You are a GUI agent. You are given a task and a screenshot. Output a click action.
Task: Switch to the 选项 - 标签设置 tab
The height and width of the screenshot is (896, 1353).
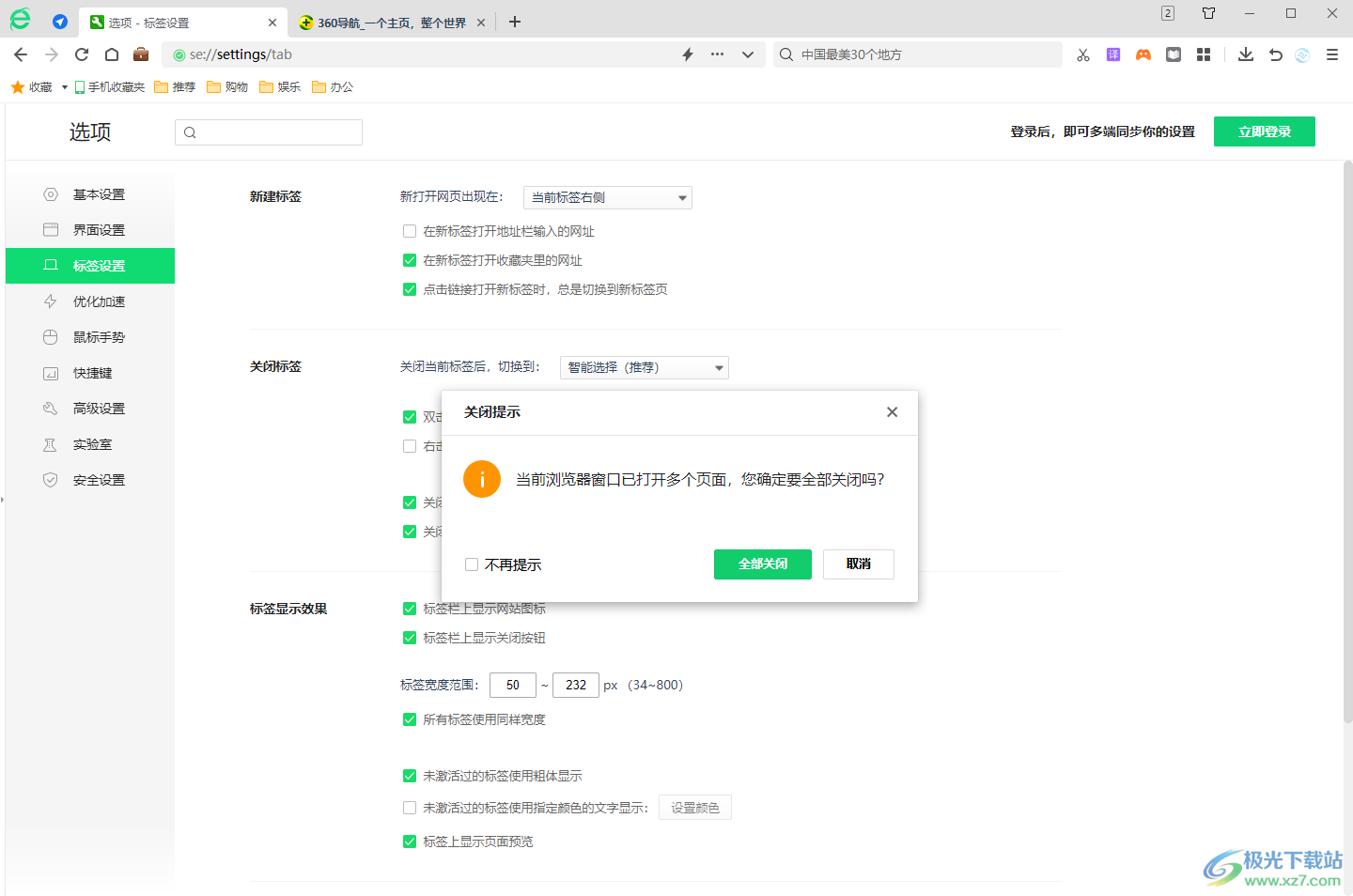pos(183,23)
